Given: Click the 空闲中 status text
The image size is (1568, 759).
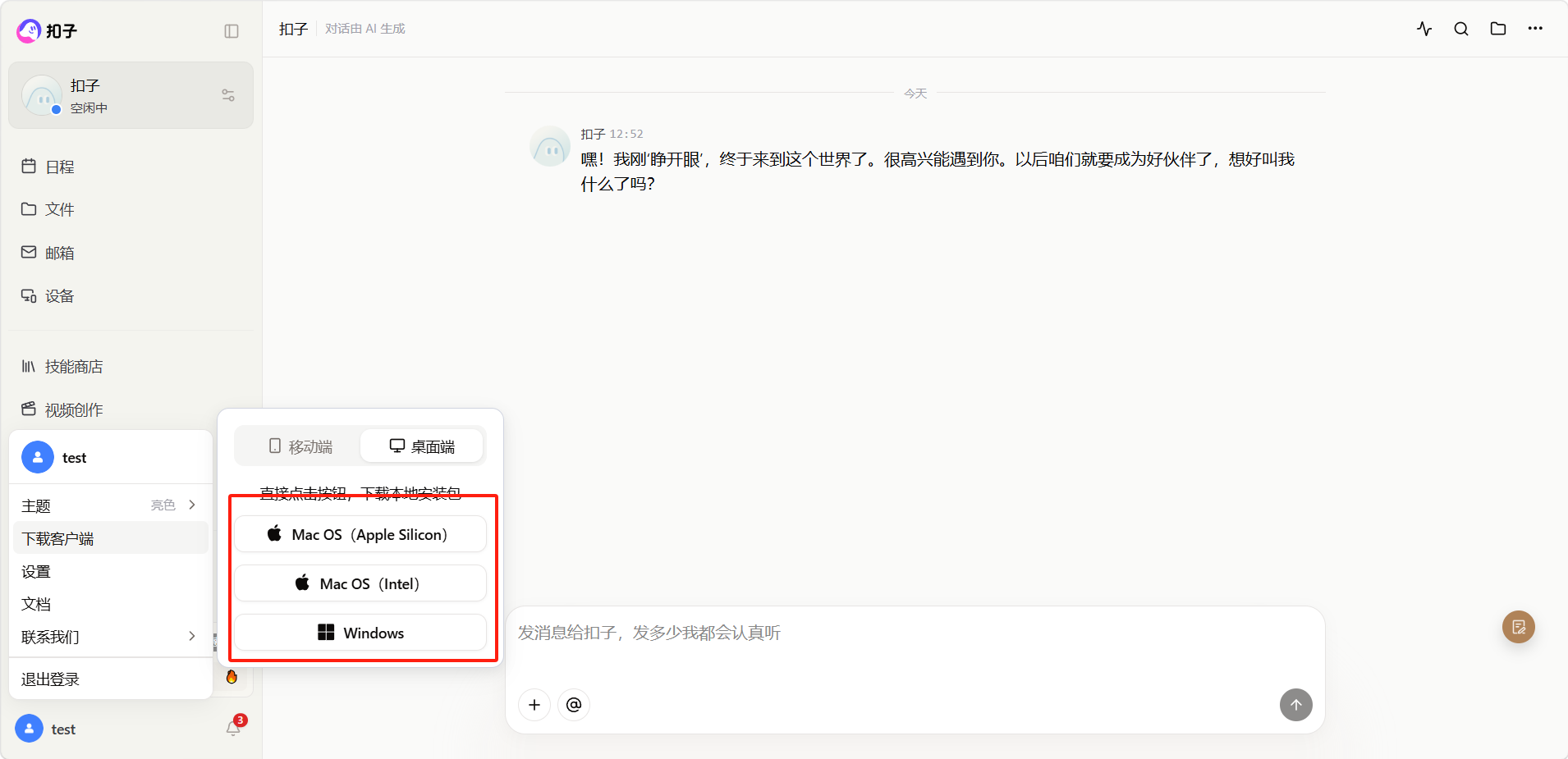Looking at the screenshot, I should point(89,108).
